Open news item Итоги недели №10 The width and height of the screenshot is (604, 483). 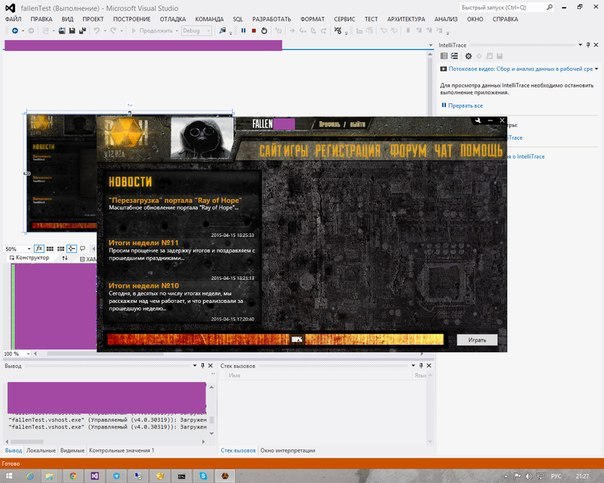point(144,285)
